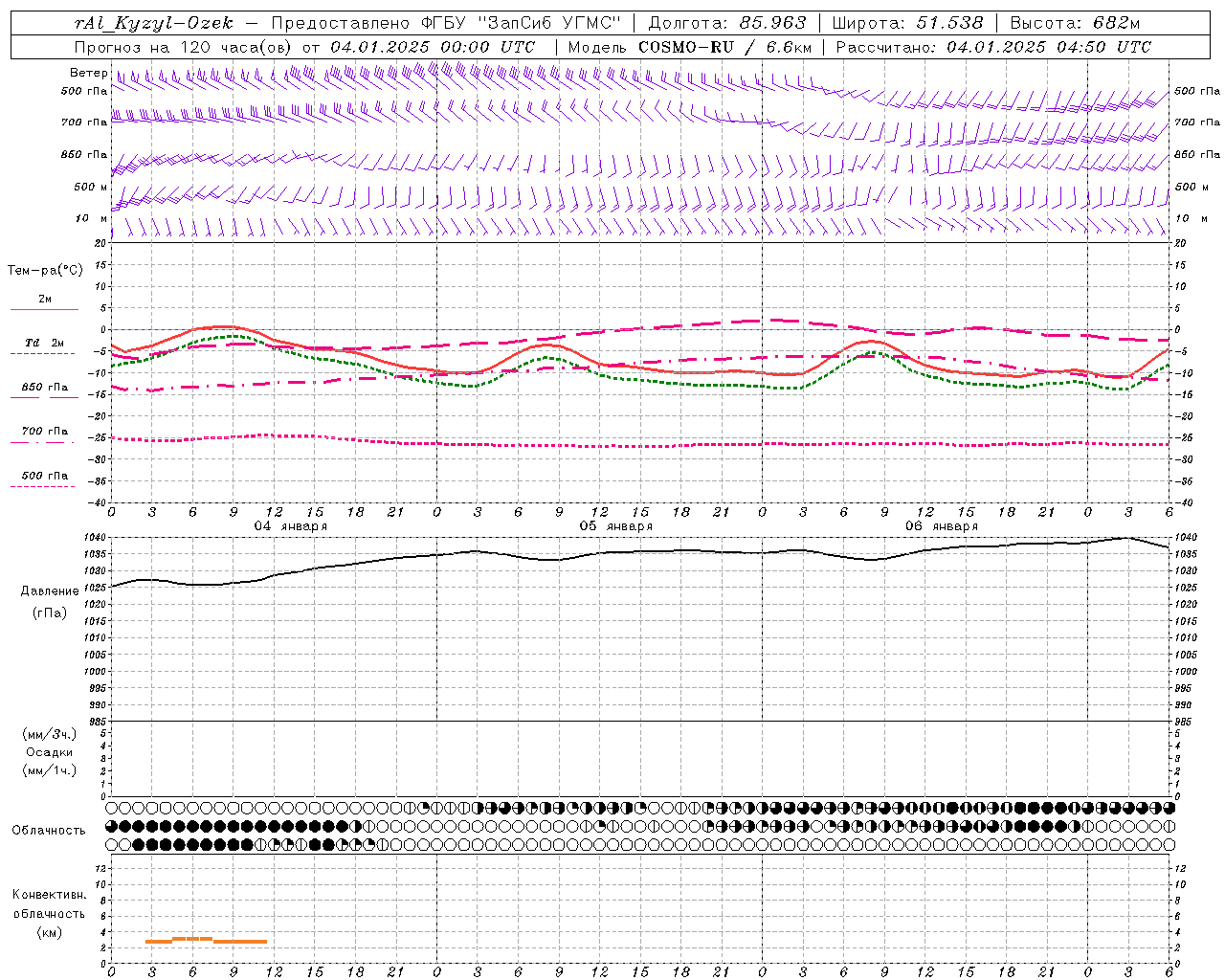Image resolution: width=1225 pixels, height=980 pixels.
Task: Select the Прогноз на 120 часа(ов) text
Action: click(x=185, y=47)
